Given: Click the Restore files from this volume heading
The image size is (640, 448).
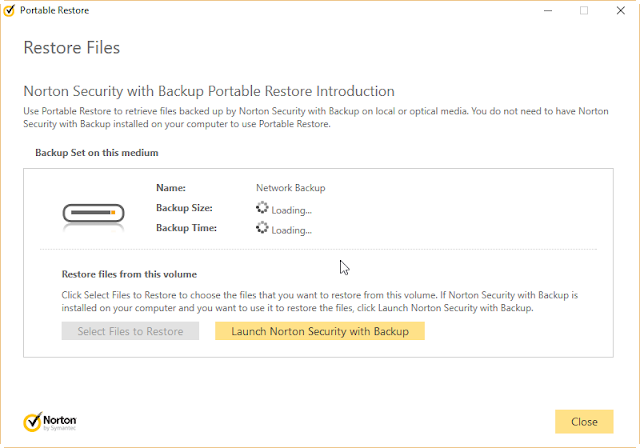Looking at the screenshot, I should point(129,274).
